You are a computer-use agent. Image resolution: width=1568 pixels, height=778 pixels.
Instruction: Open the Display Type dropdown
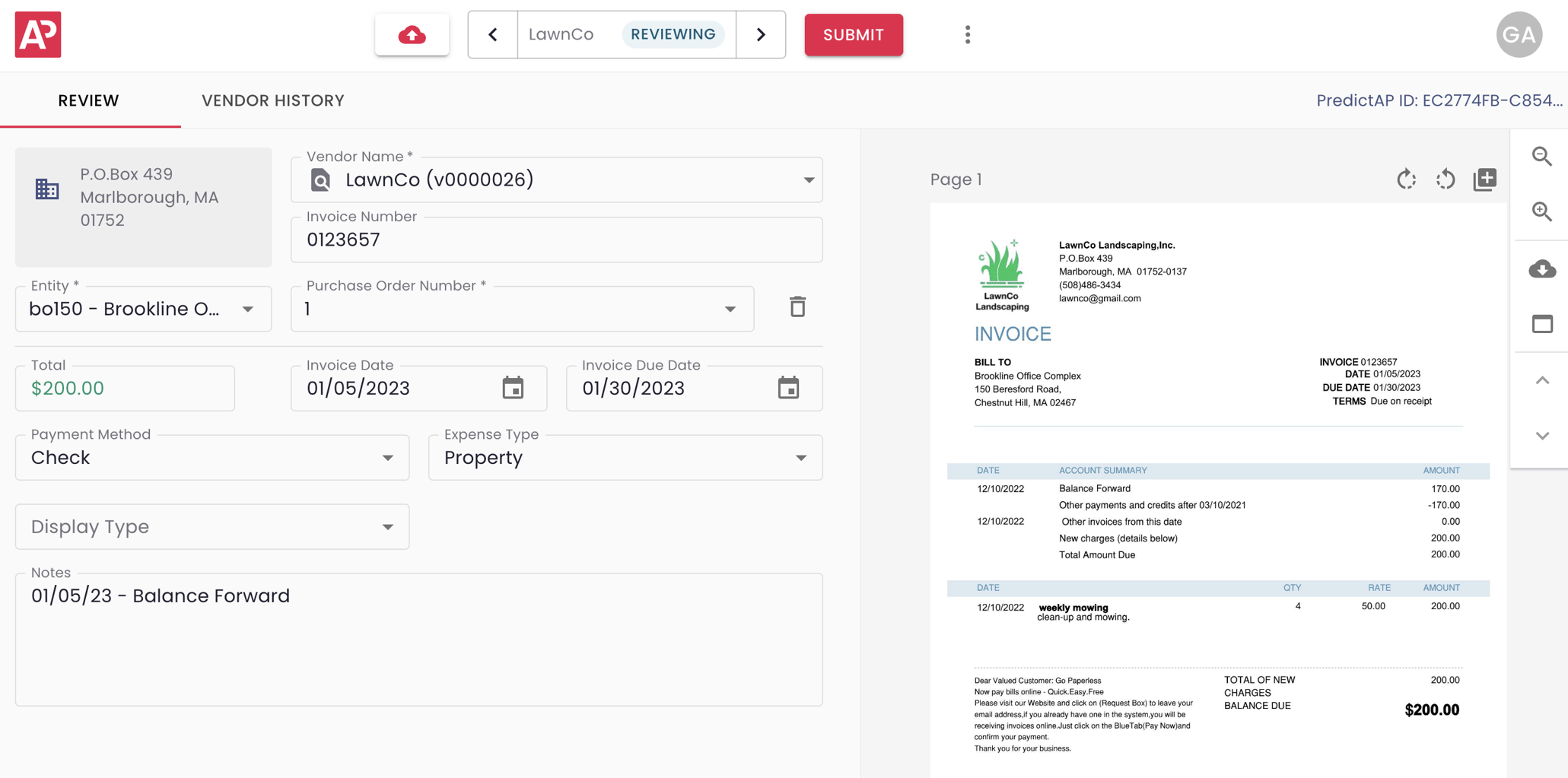387,527
